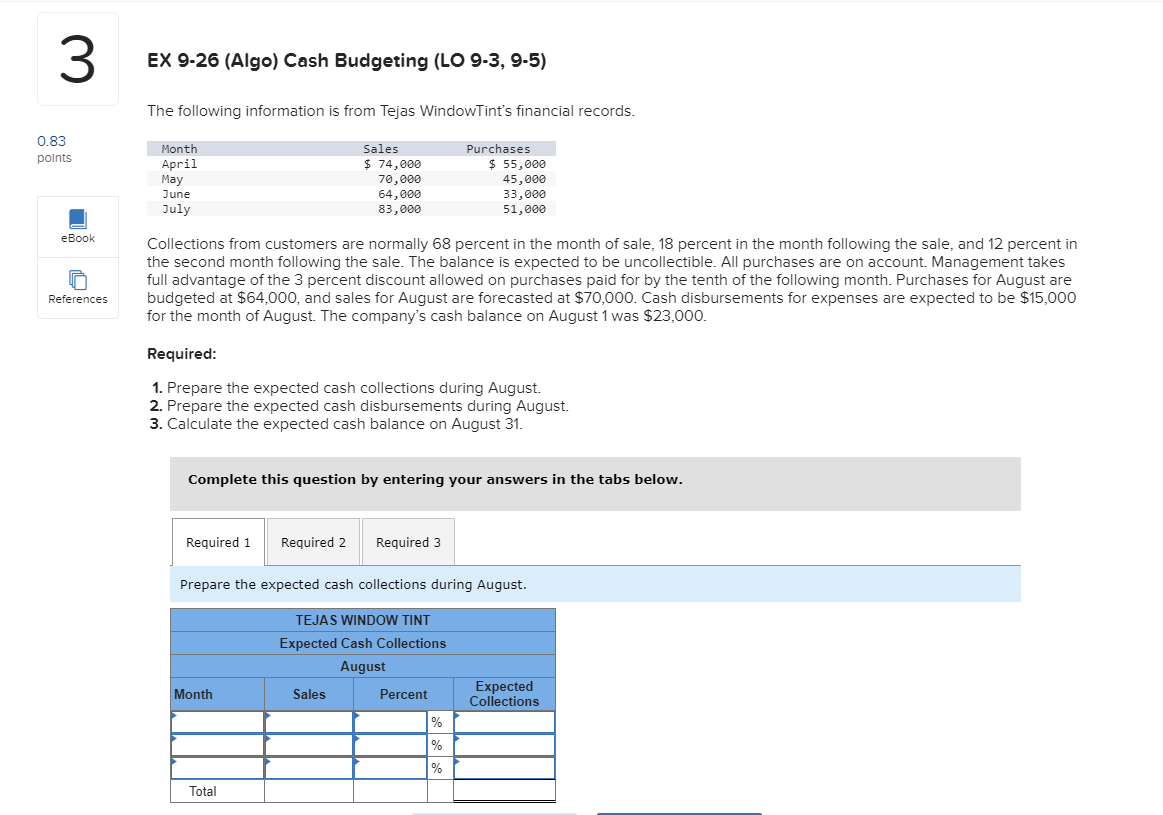
Task: Click first row Expected Collections cell
Action: [x=504, y=722]
